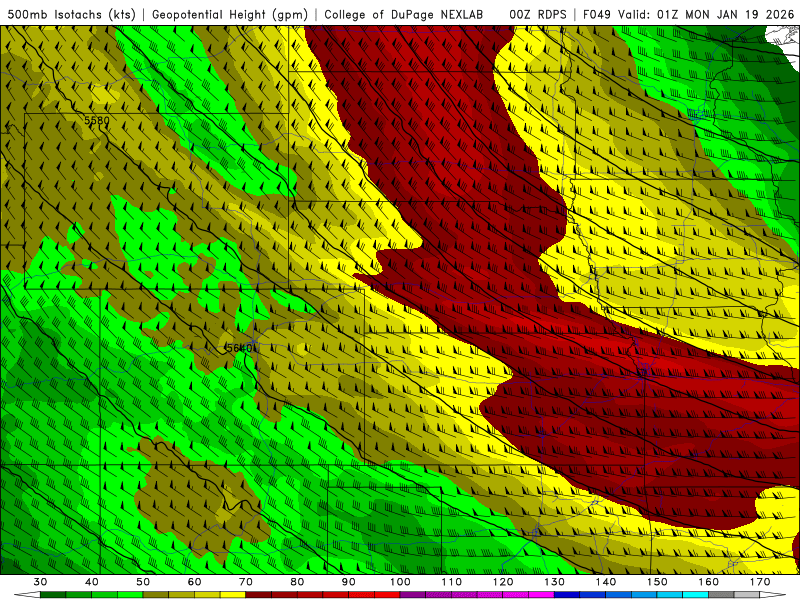Screen dimensions: 800x600
Task: Click the "Valid: 01Z MON JAN 19 2026" text
Action: pyautogui.click(x=706, y=14)
